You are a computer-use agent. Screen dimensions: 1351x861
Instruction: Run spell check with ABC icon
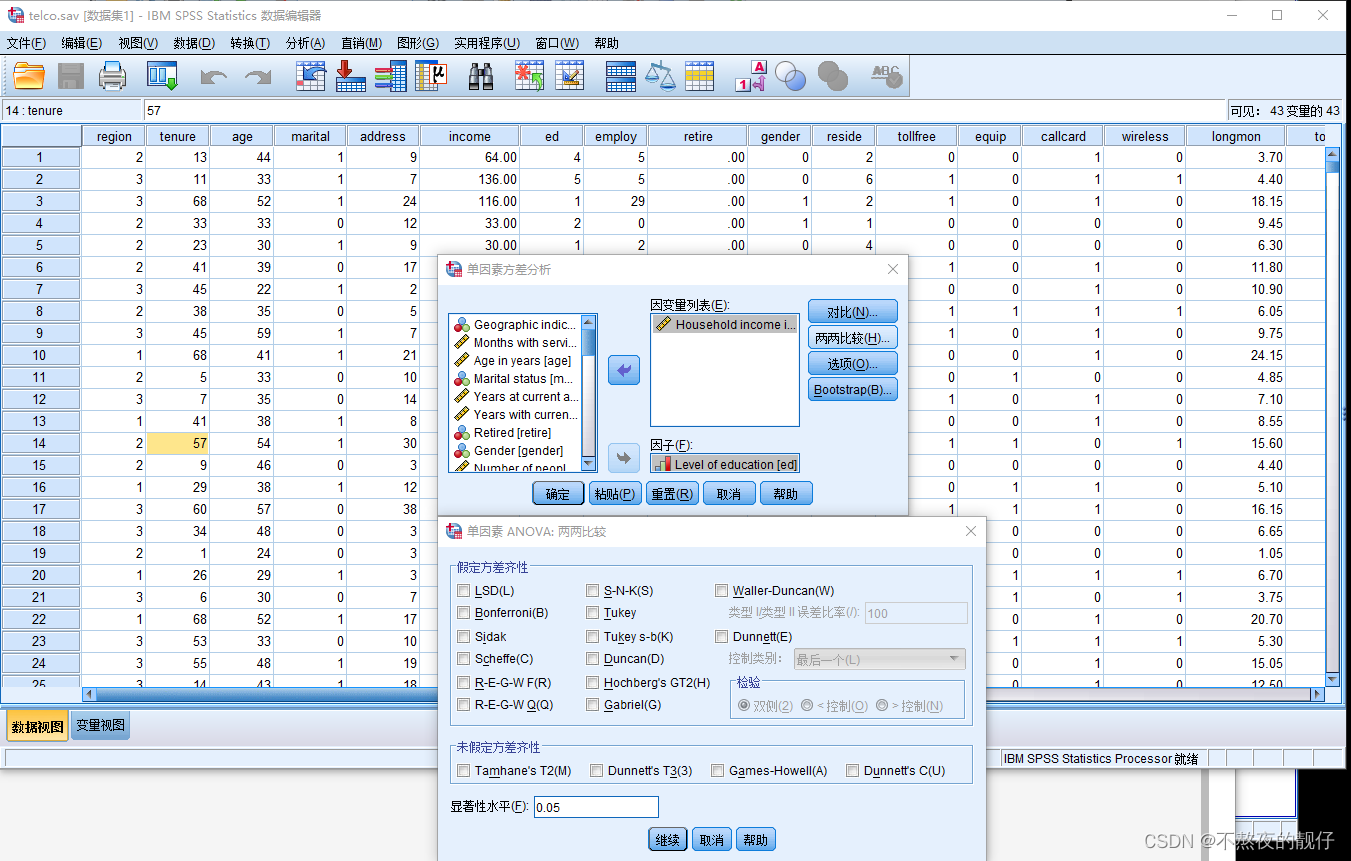(886, 76)
